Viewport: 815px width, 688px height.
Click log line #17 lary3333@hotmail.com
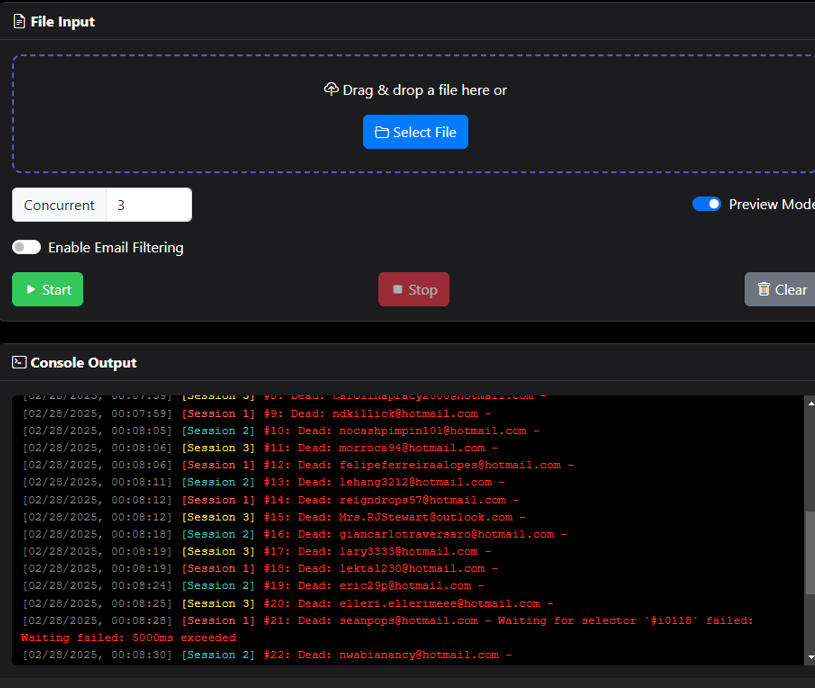[257, 551]
